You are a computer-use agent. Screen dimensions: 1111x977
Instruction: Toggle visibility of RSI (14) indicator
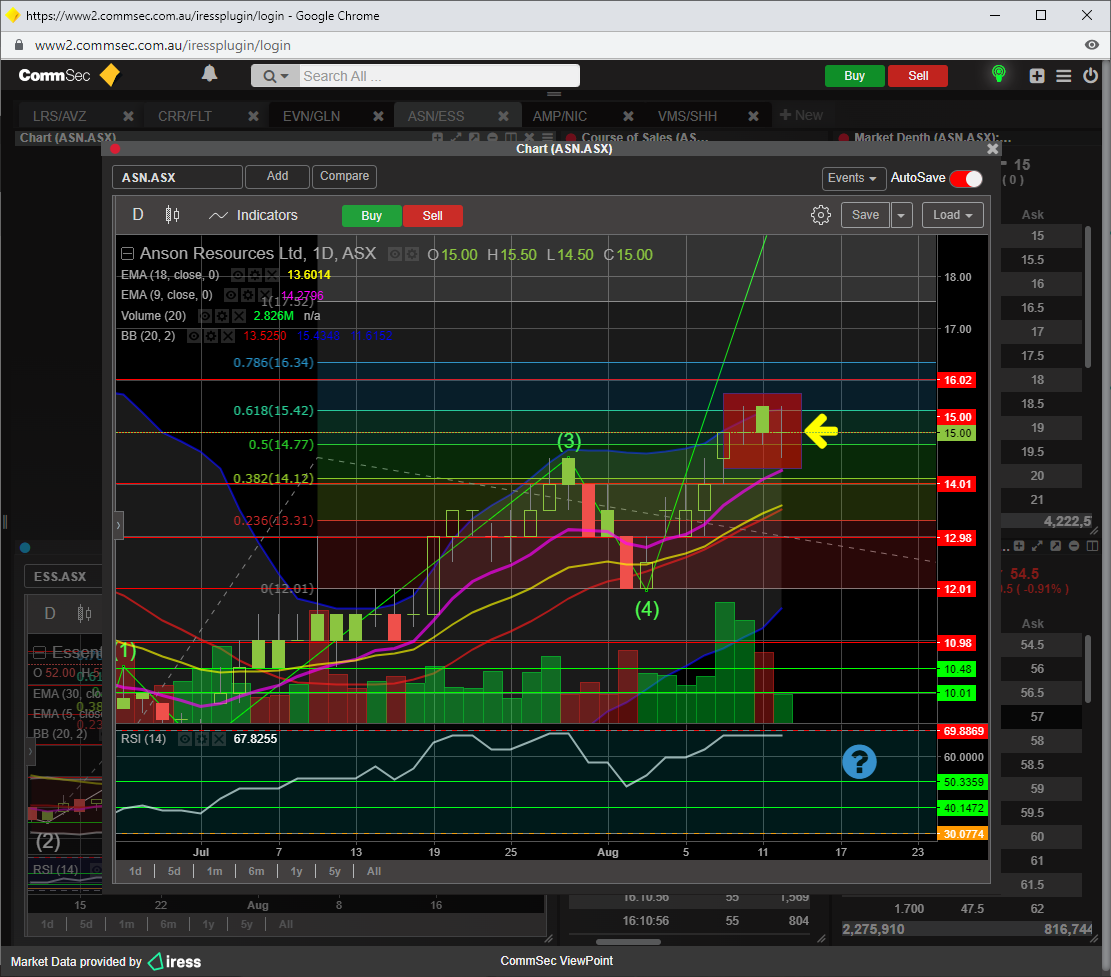(185, 739)
